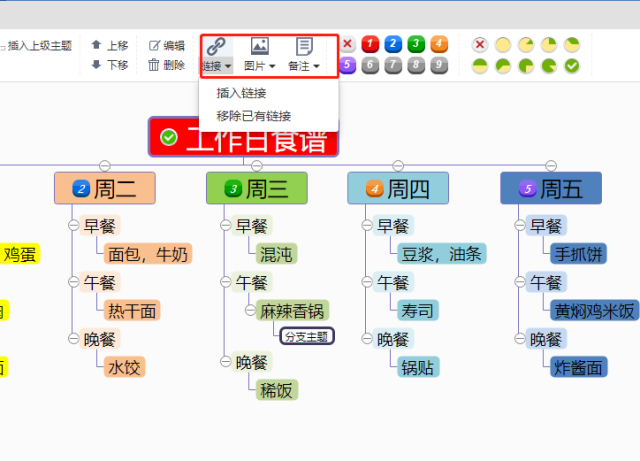Select the 手抓饼 node
This screenshot has height=461, width=640.
click(x=579, y=254)
